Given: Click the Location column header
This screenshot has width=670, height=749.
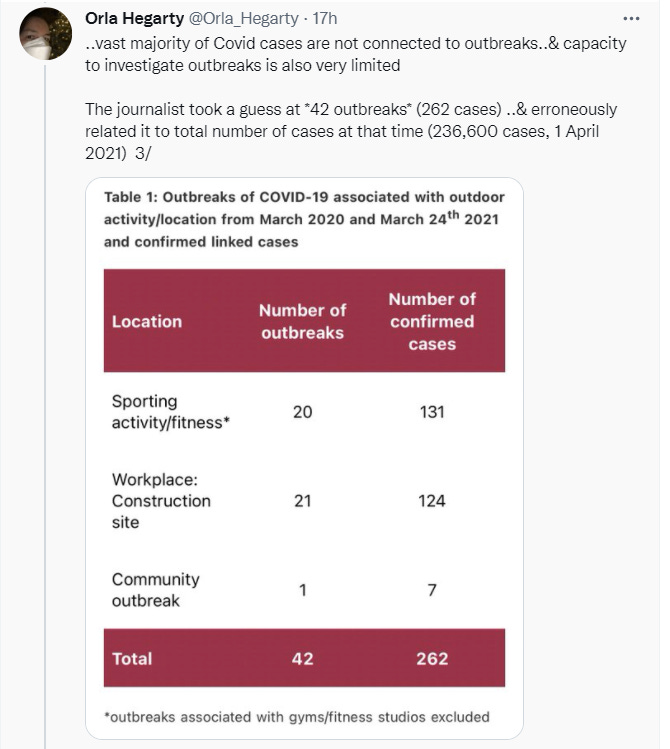Looking at the screenshot, I should point(147,321).
